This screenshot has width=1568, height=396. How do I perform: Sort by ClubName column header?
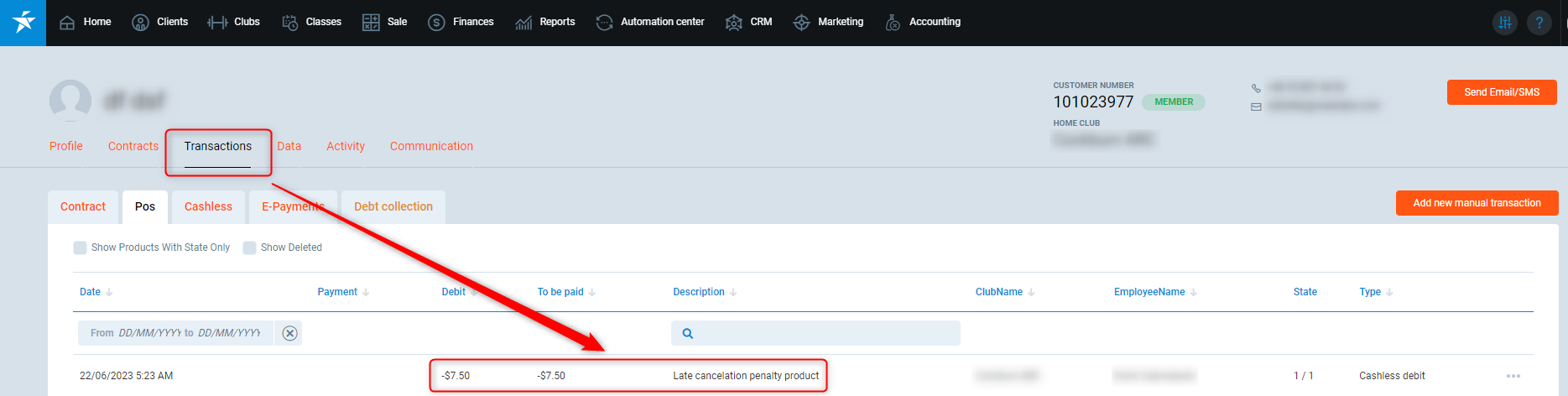pos(998,292)
